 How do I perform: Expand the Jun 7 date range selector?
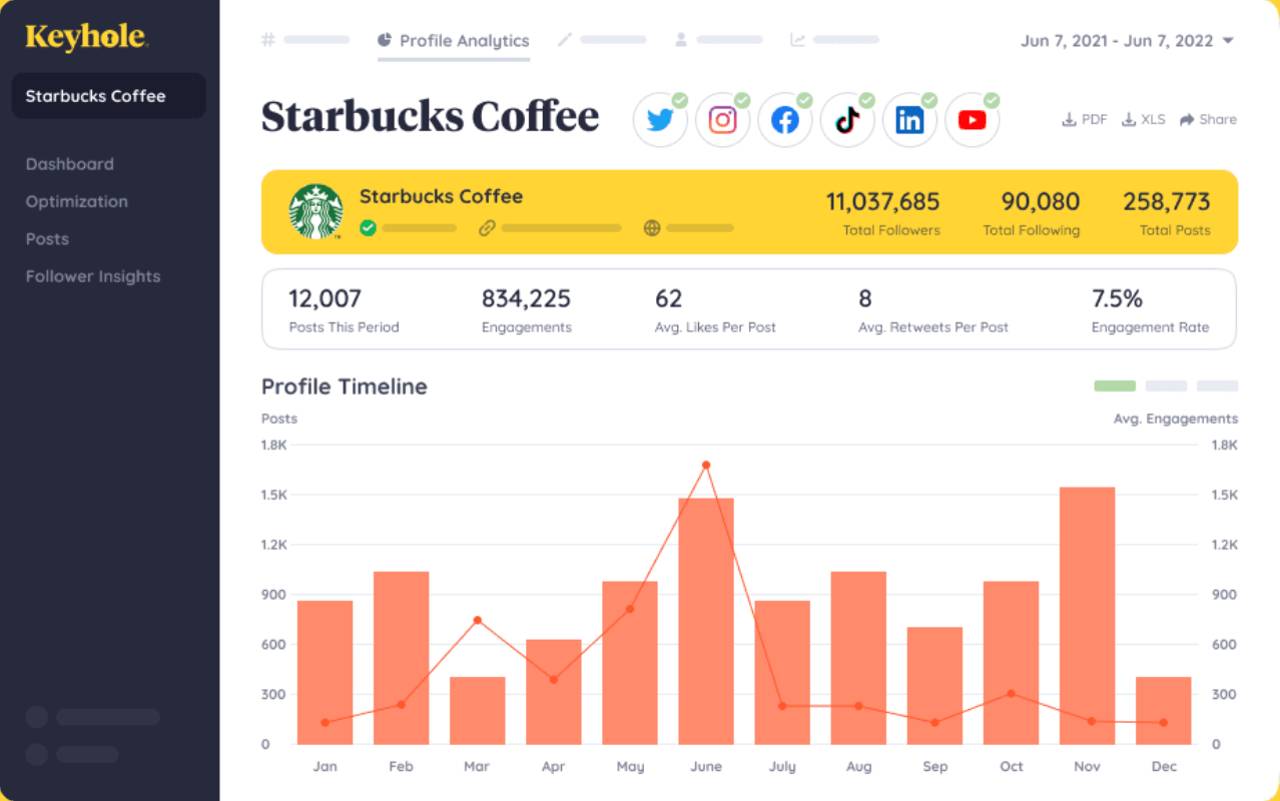(1128, 42)
